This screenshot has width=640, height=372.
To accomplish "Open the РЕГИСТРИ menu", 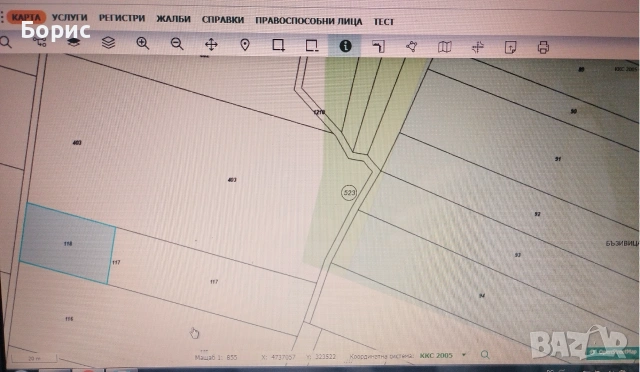I will click(122, 18).
